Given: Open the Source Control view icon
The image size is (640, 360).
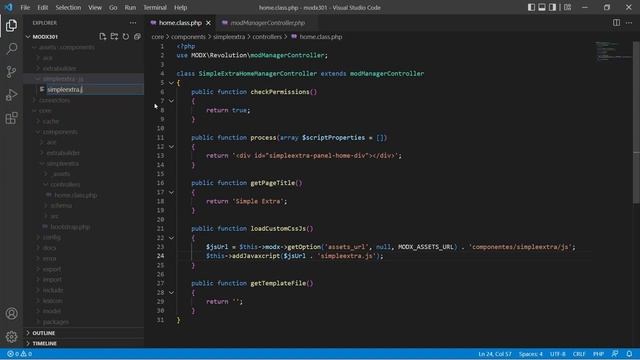Looking at the screenshot, I should pos(11,72).
